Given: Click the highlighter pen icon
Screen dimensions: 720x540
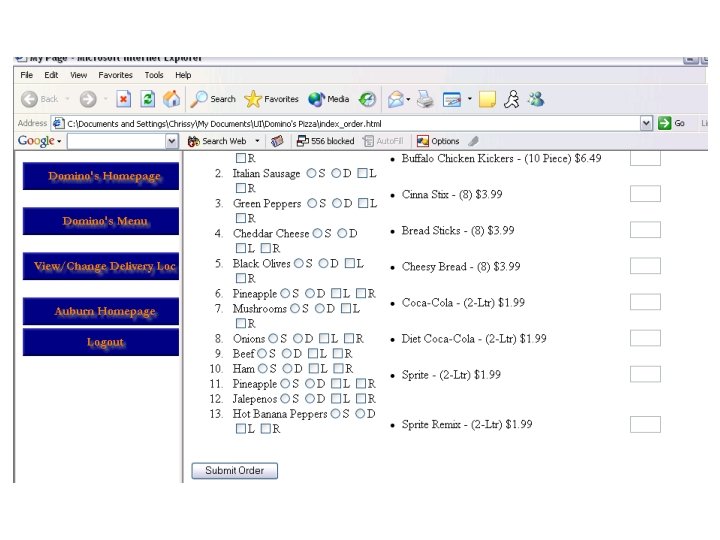Looking at the screenshot, I should (473, 141).
